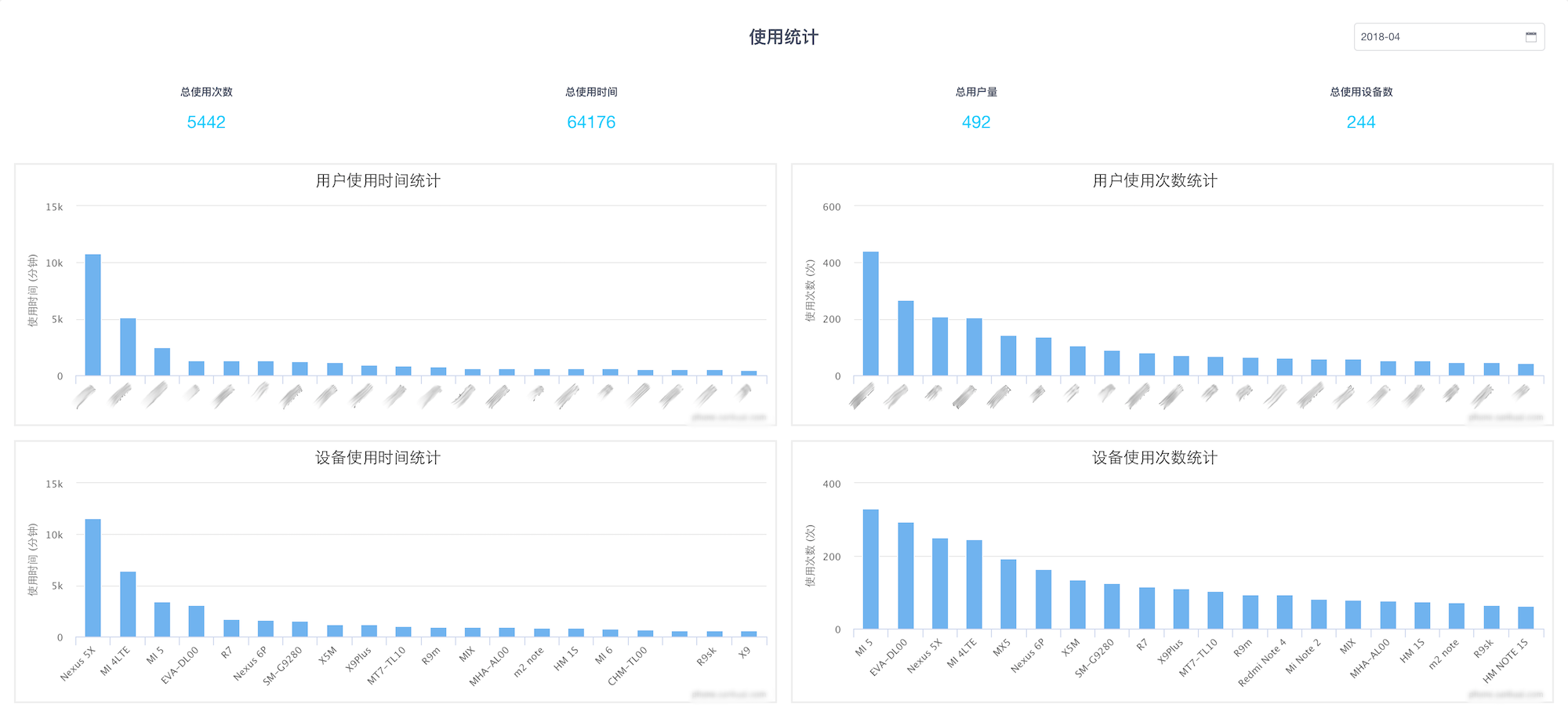1568x715 pixels.
Task: Click the HM NOTE 1S bar
Action: tap(1526, 618)
